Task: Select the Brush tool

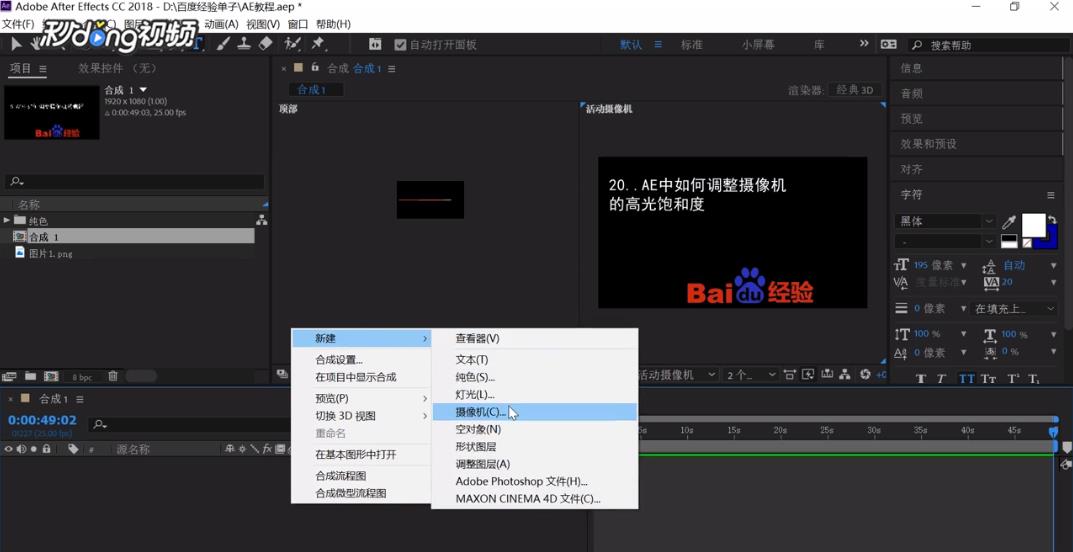Action: click(x=223, y=44)
